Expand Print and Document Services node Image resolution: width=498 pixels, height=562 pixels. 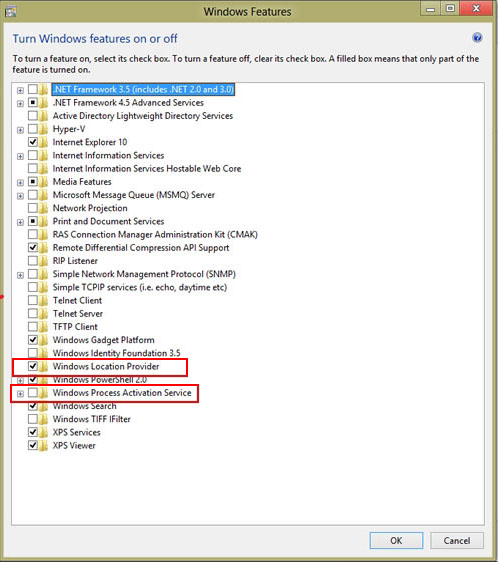point(20,222)
